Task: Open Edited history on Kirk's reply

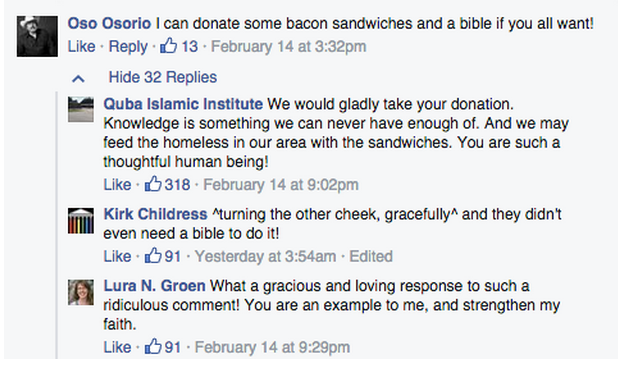Action: [371, 256]
